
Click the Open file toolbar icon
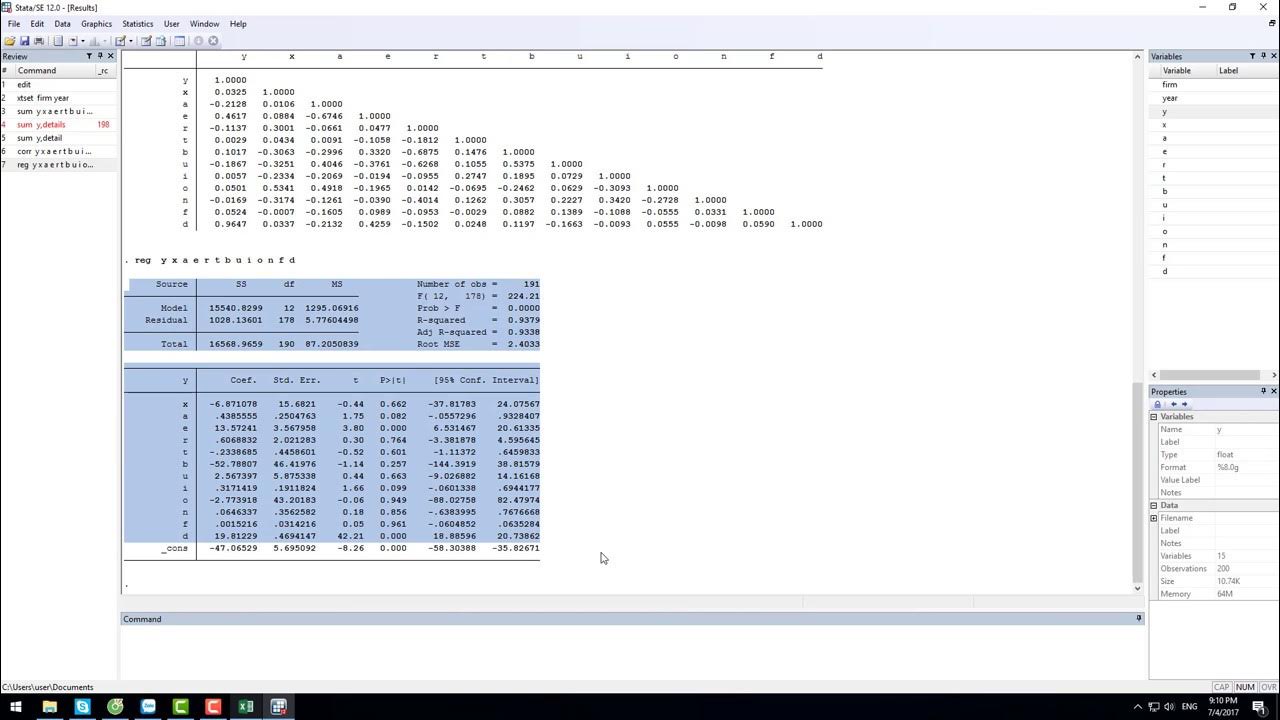(10, 41)
